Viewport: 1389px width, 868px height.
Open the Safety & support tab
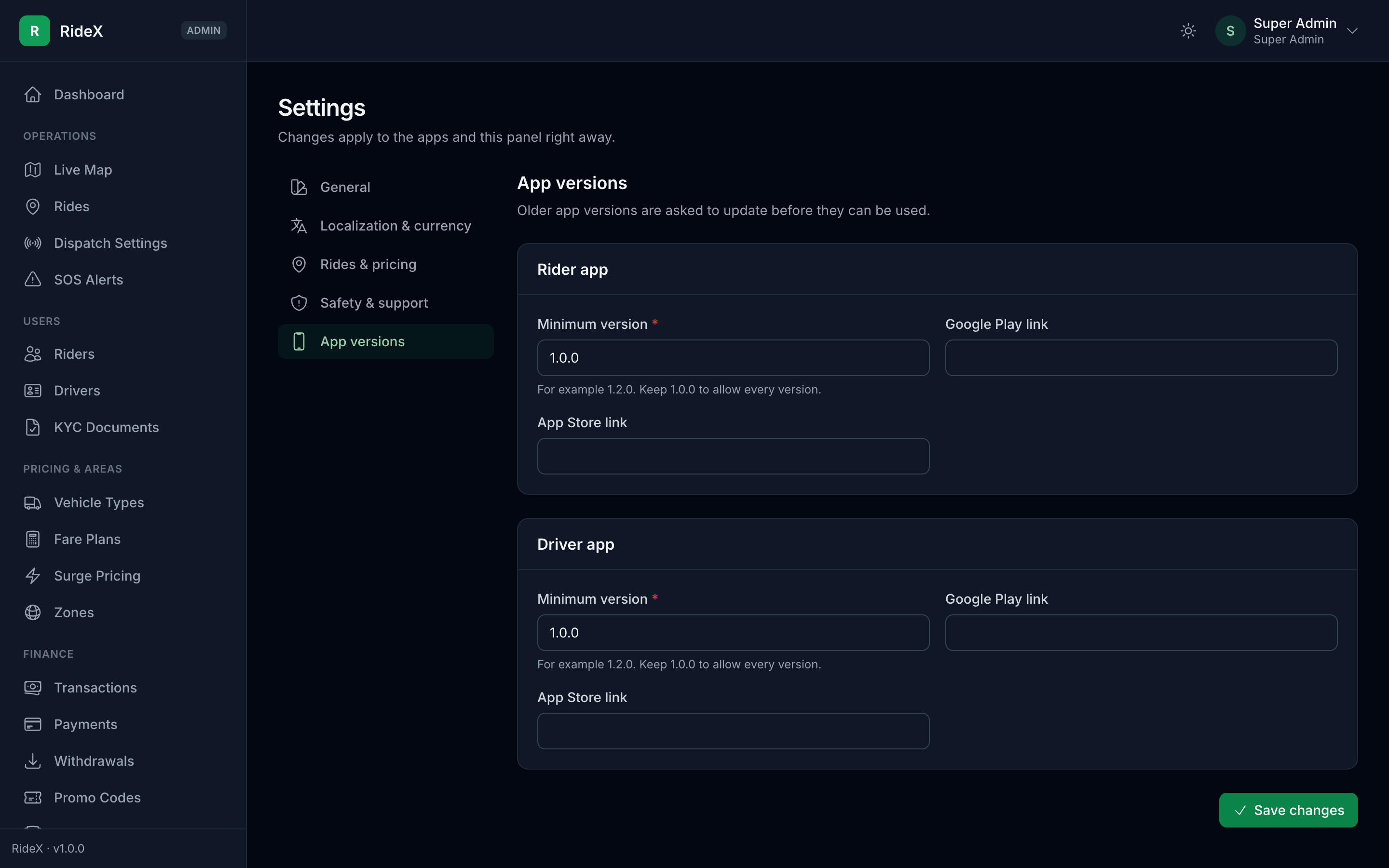point(386,302)
